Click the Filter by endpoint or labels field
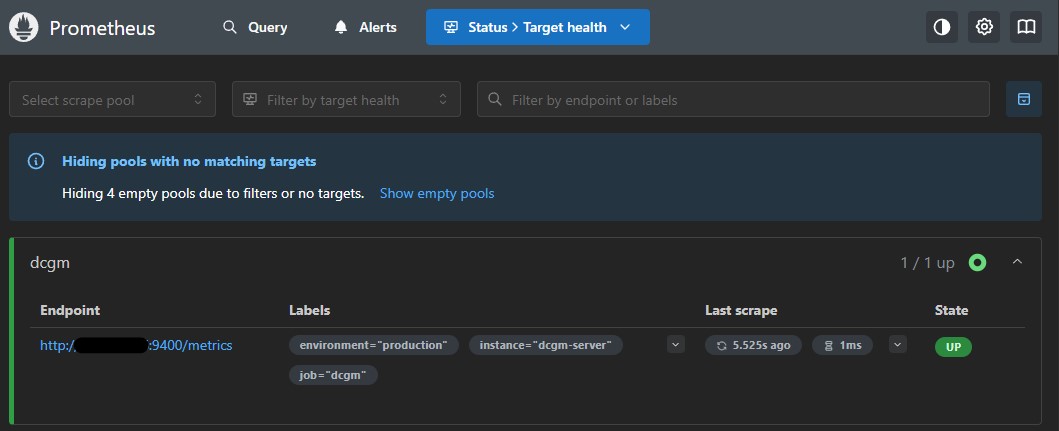 (740, 100)
